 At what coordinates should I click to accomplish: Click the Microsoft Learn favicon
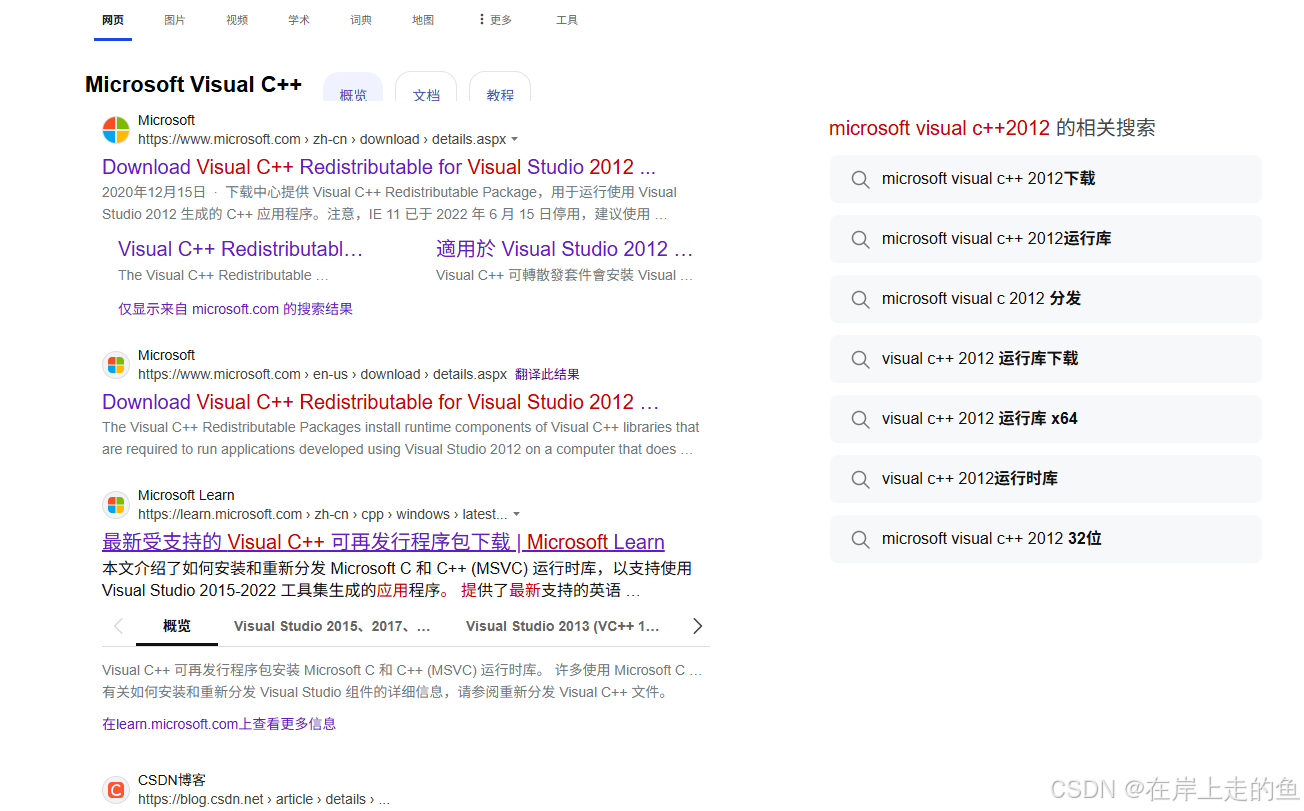(116, 505)
